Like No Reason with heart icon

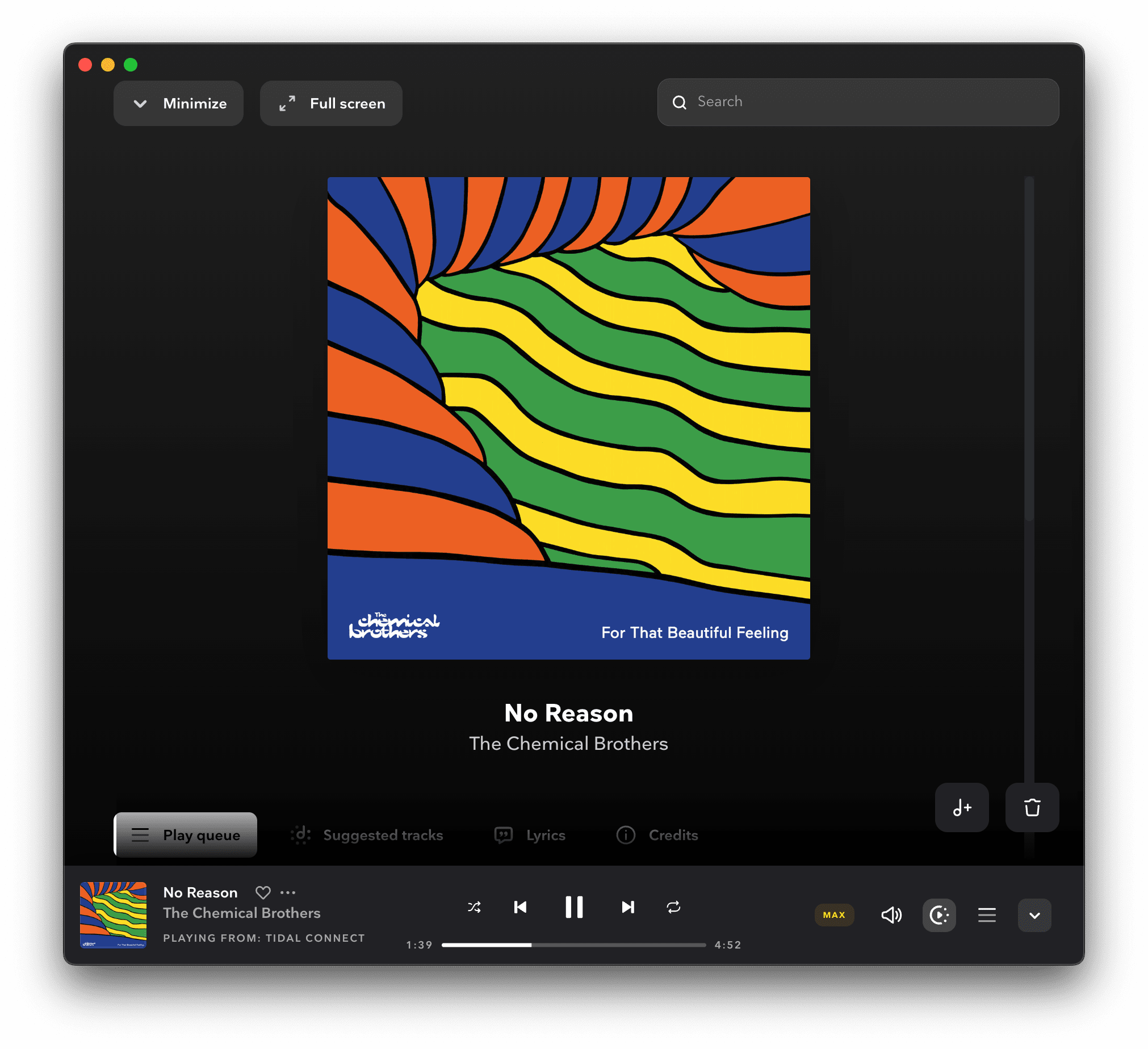pyautogui.click(x=262, y=892)
